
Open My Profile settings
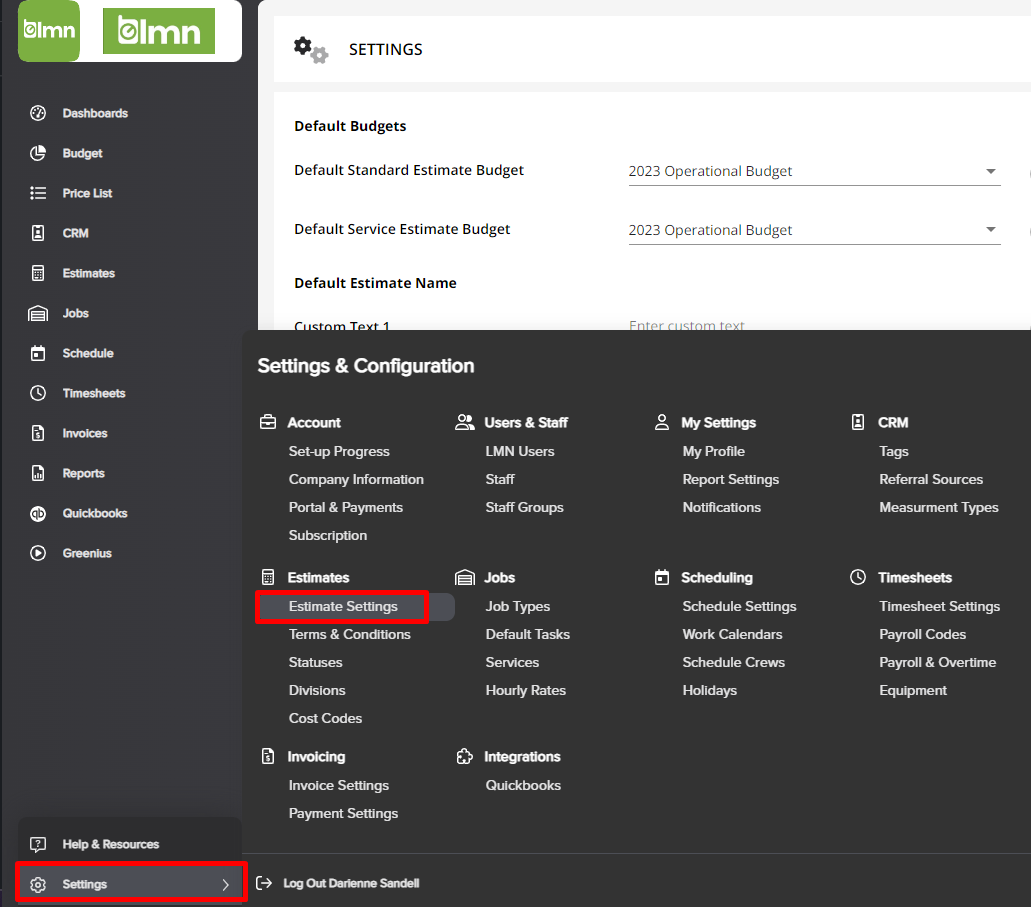coord(713,451)
